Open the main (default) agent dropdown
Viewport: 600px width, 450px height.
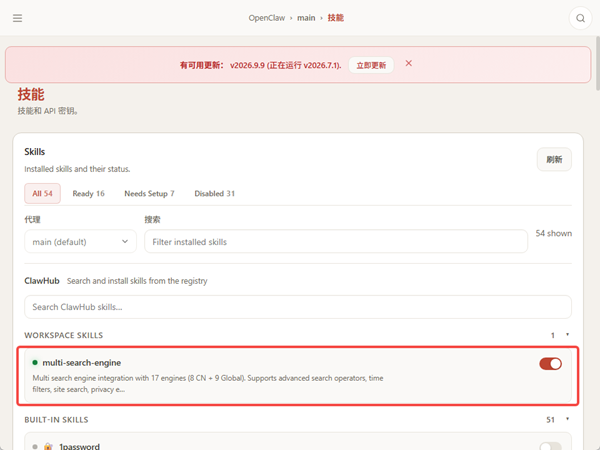pos(80,241)
